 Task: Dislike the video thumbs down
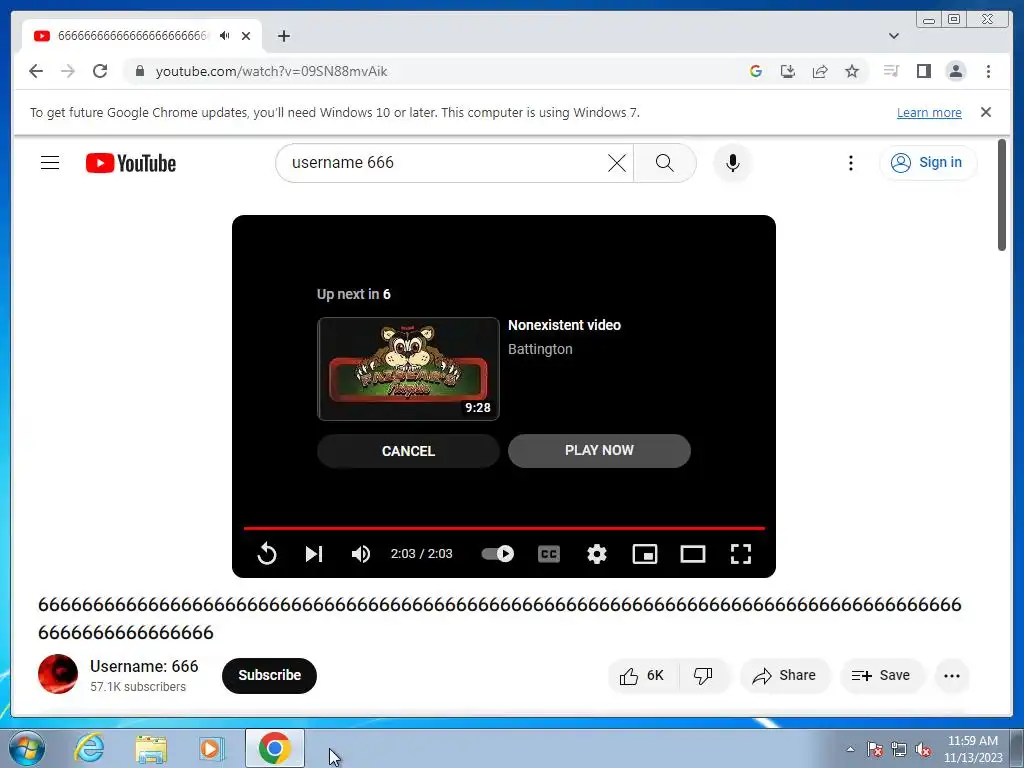click(703, 675)
